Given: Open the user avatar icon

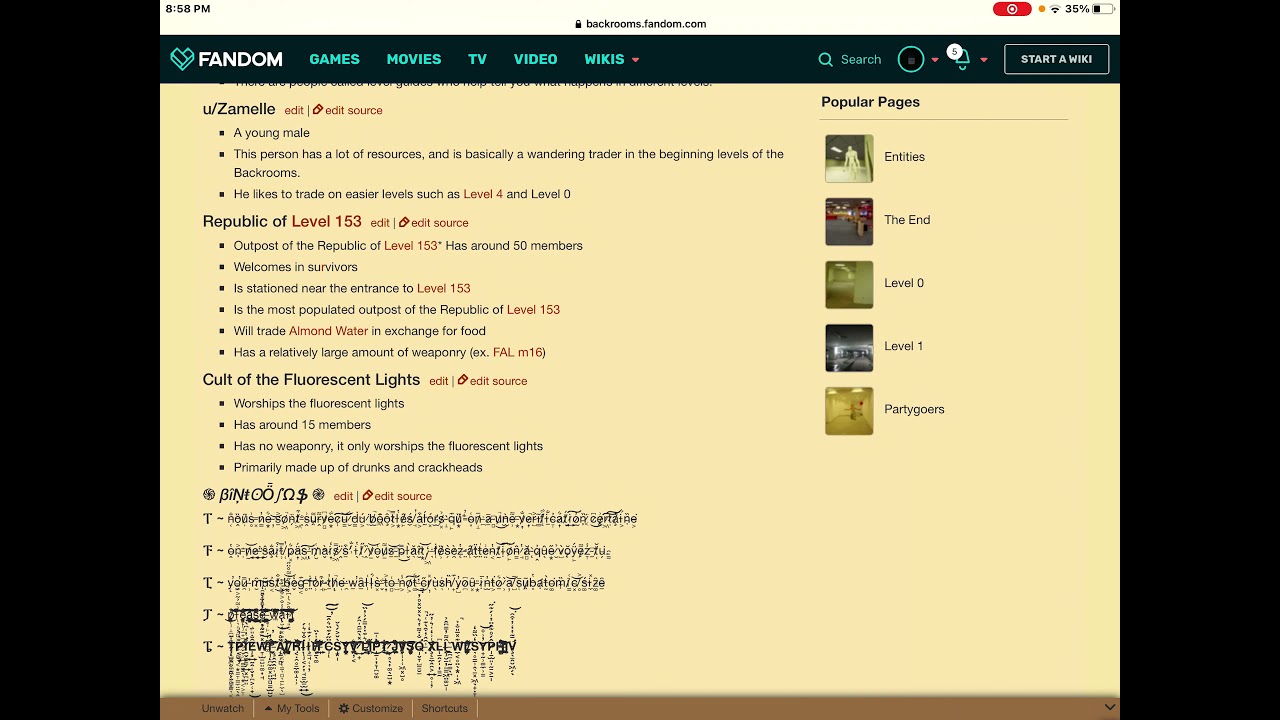Looking at the screenshot, I should point(911,60).
